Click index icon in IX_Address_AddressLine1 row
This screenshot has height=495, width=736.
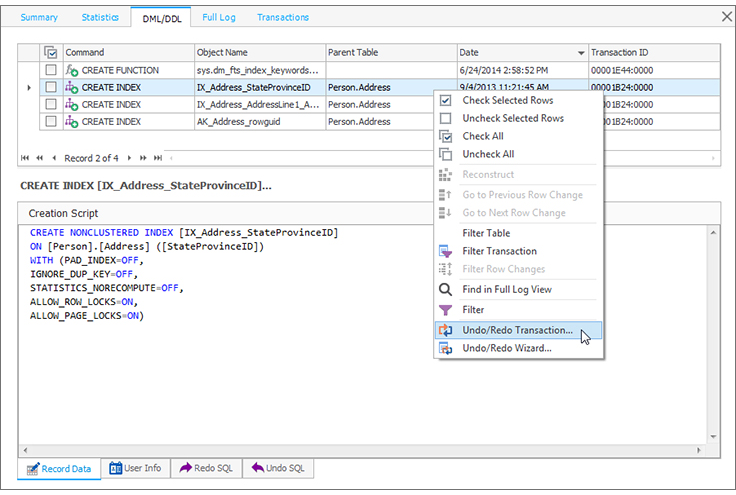(x=72, y=105)
